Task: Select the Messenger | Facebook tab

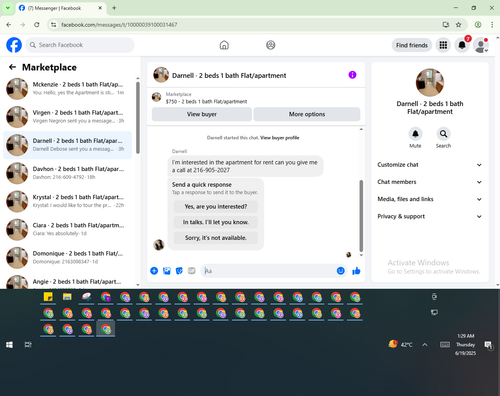Action: coord(61,8)
